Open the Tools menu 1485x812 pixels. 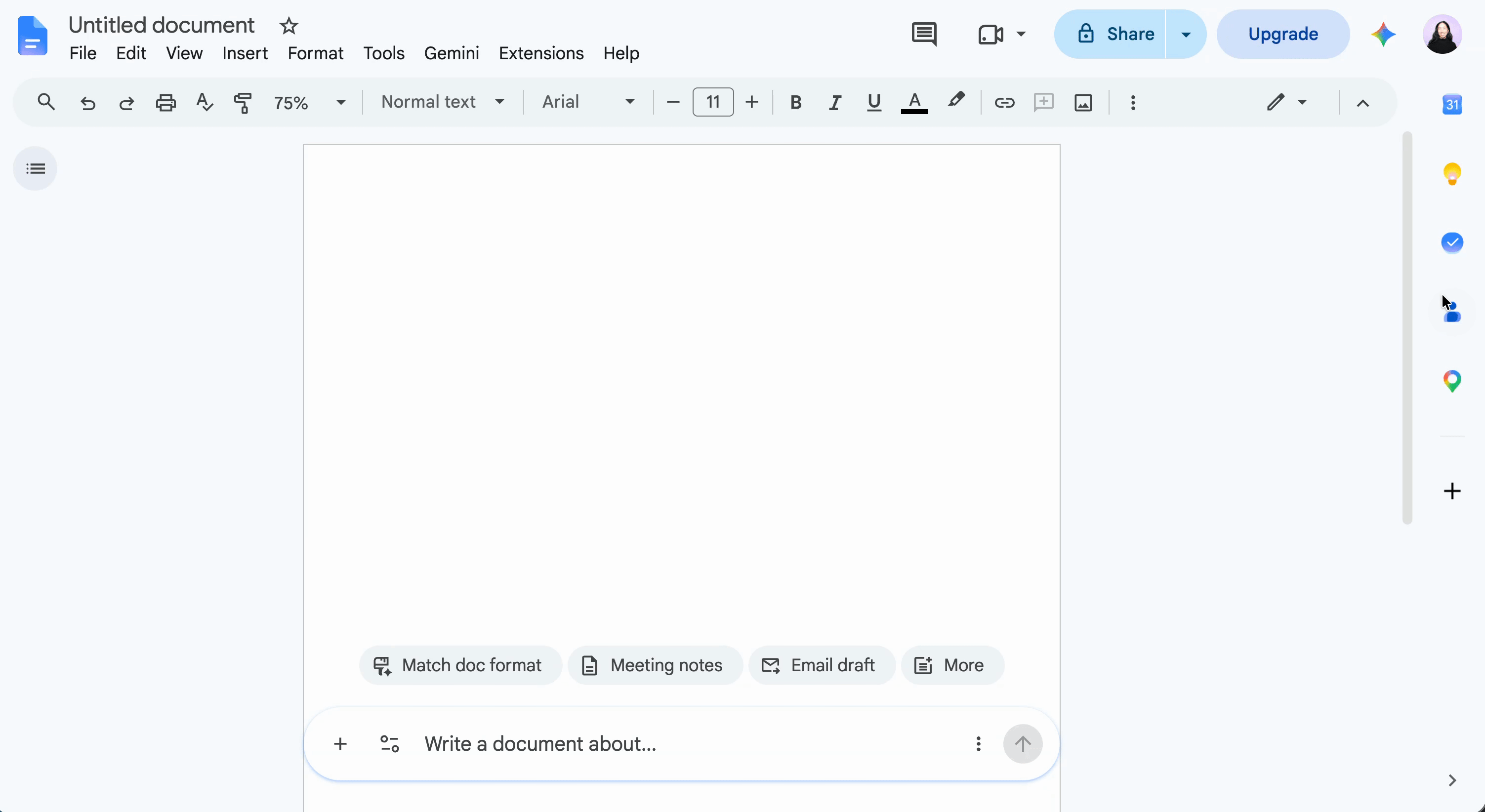tap(383, 53)
